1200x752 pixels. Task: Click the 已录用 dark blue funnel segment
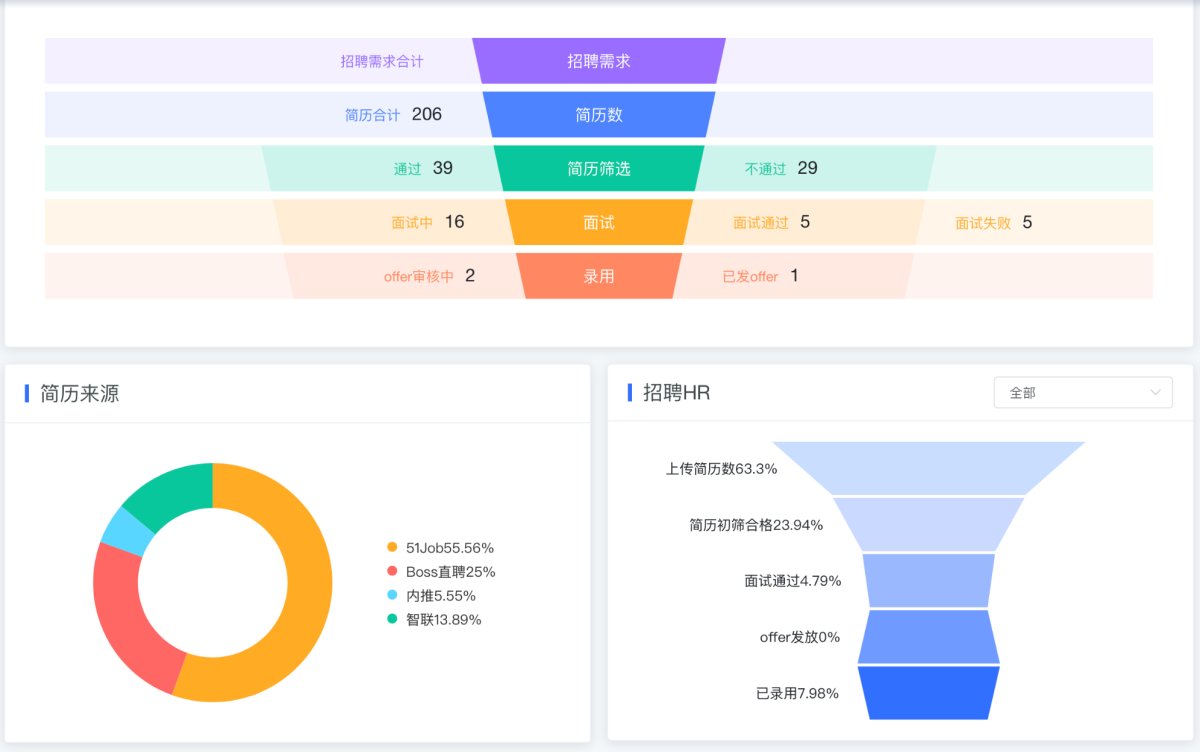pyautogui.click(x=929, y=693)
